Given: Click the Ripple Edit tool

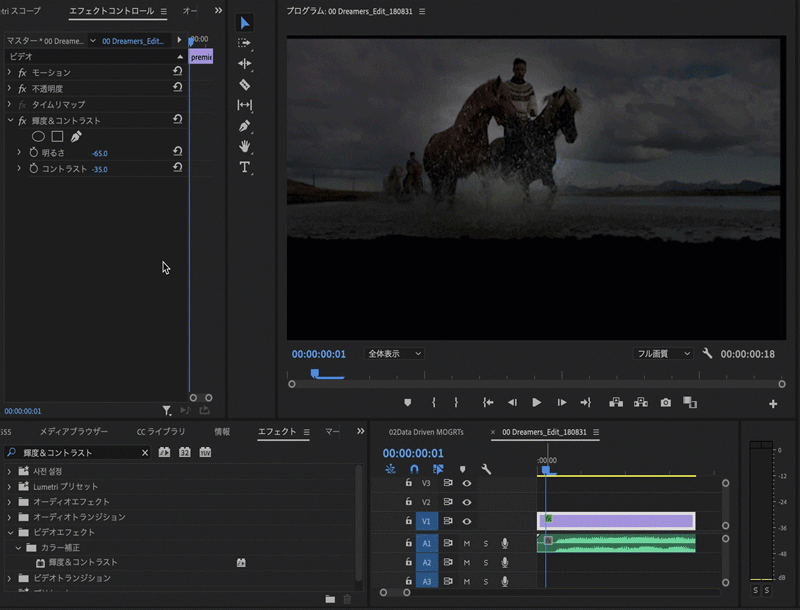Looking at the screenshot, I should [x=245, y=64].
